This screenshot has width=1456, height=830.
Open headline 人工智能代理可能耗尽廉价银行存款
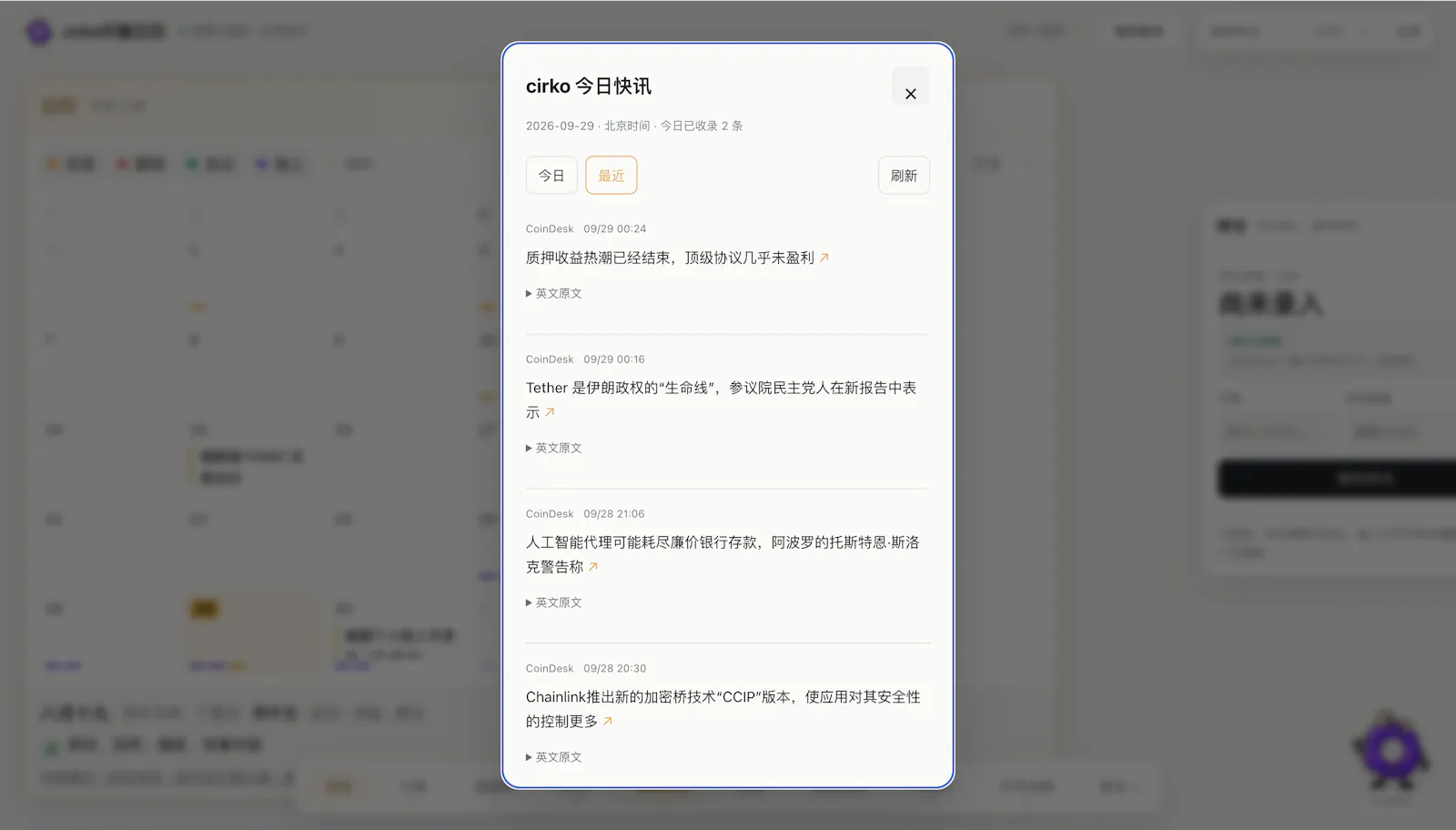(723, 555)
